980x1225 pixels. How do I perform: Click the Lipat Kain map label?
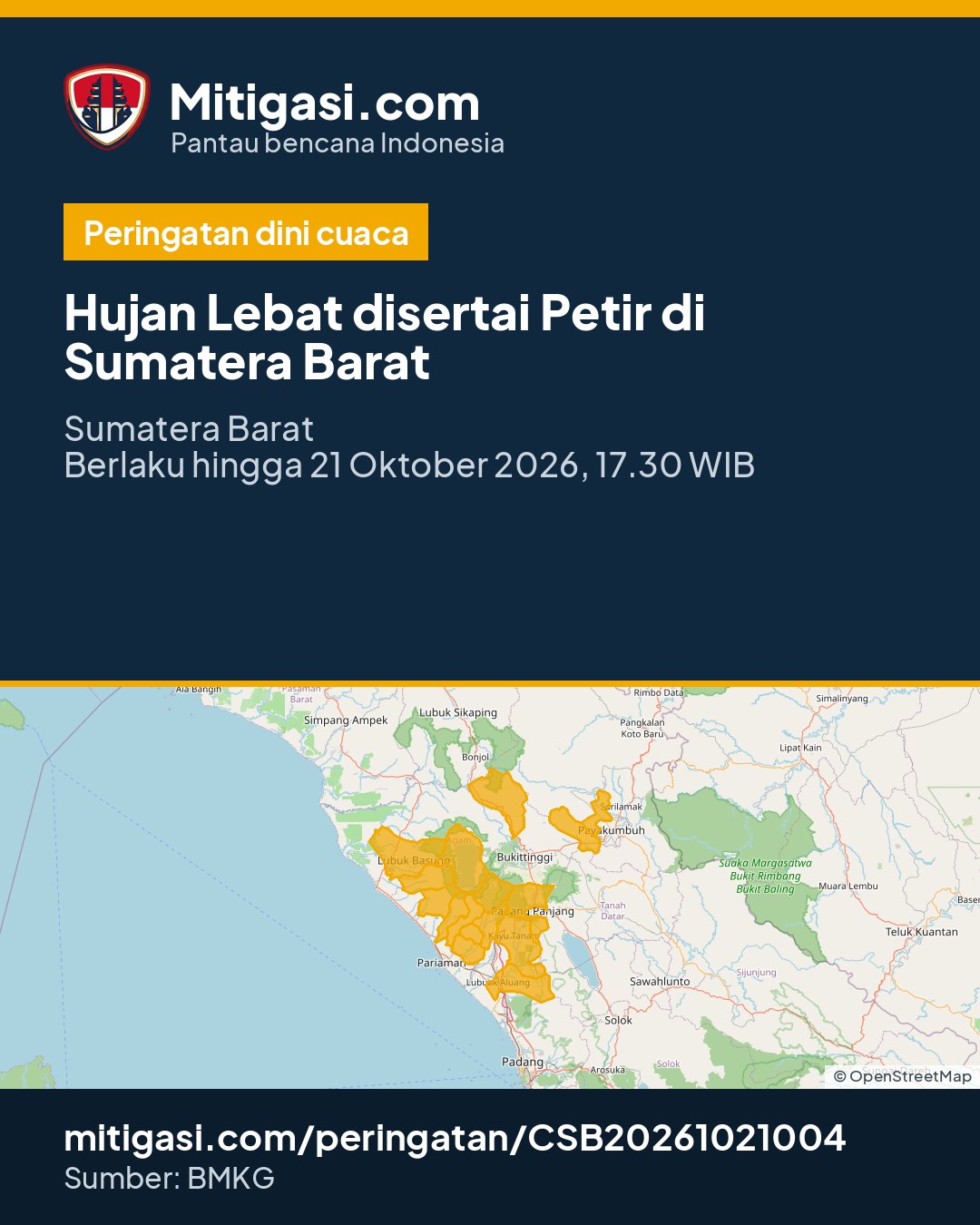pos(800,748)
